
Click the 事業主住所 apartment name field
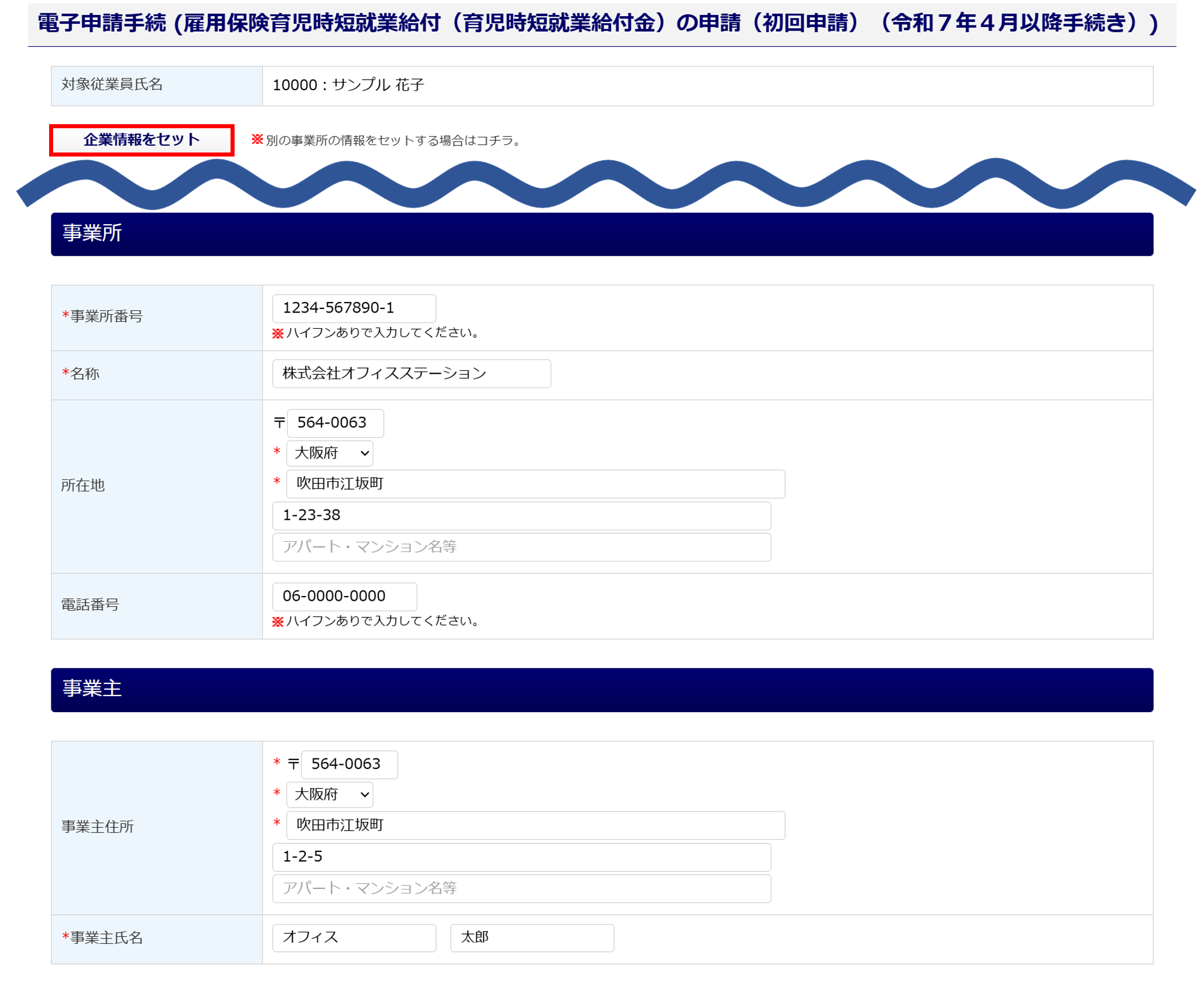[x=521, y=888]
